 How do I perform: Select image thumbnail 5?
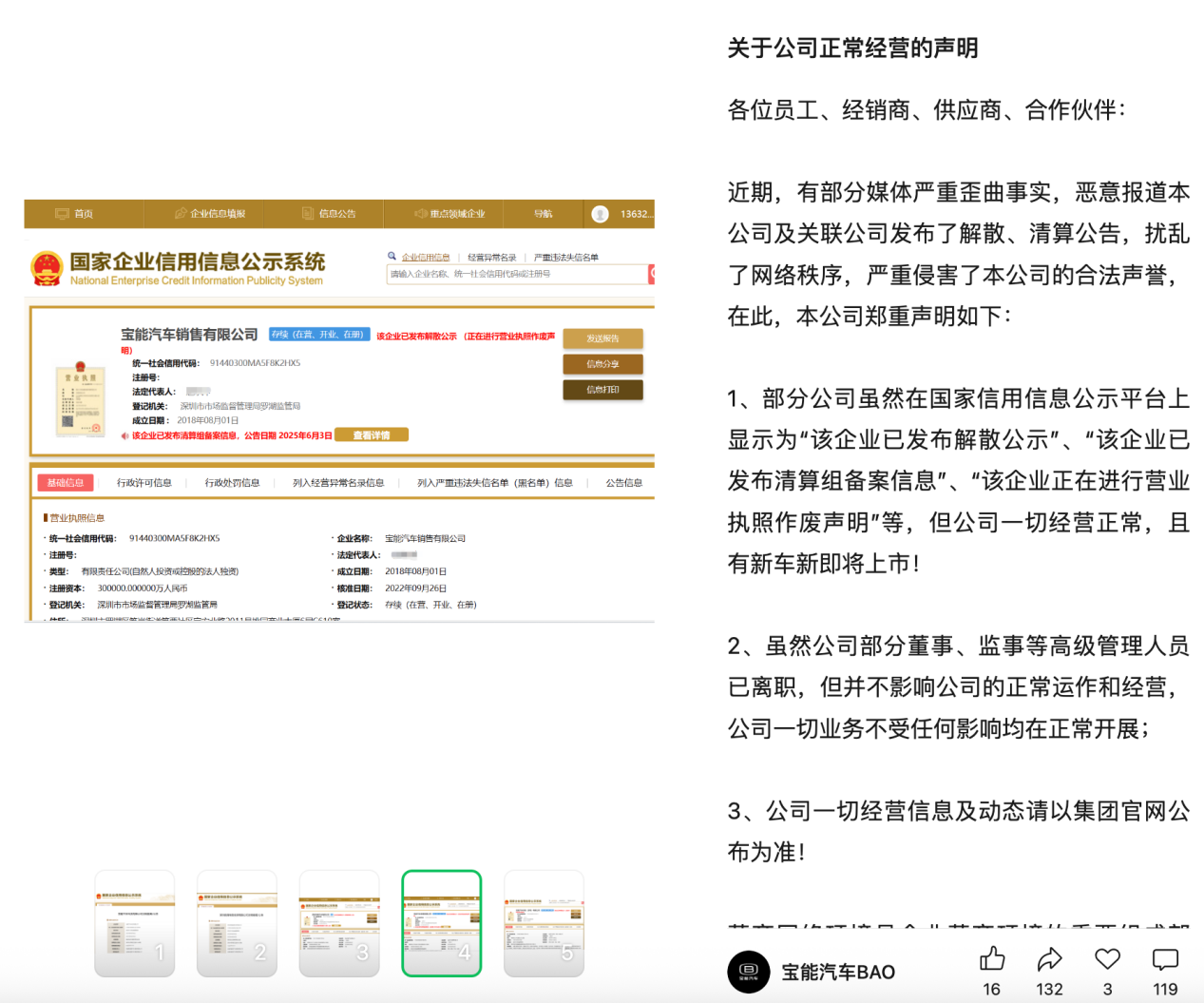544,923
